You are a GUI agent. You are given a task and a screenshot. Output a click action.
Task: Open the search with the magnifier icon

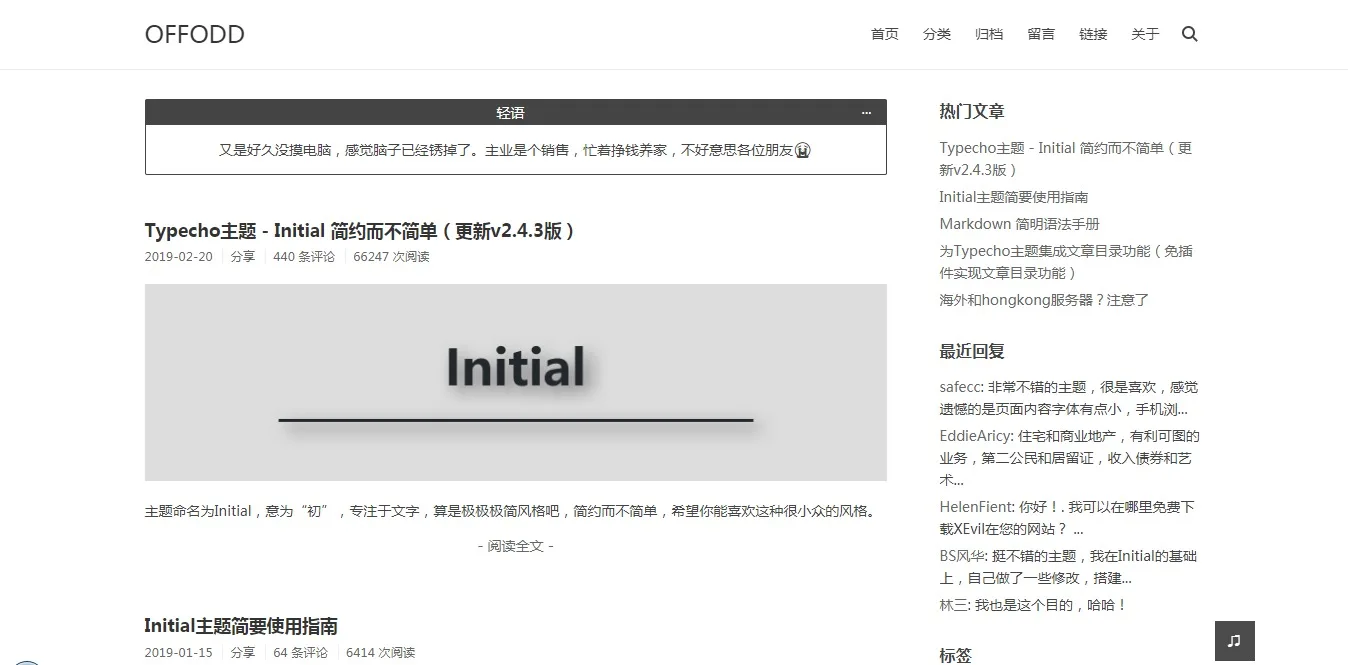click(1190, 33)
